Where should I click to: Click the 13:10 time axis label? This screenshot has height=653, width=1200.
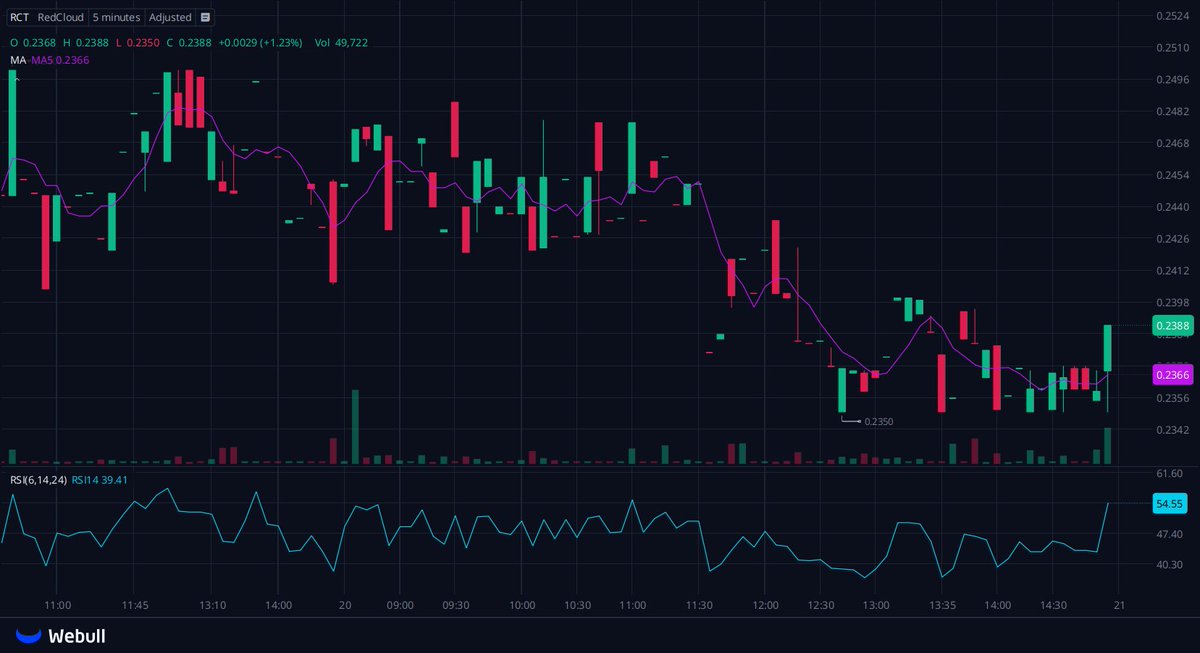(212, 606)
